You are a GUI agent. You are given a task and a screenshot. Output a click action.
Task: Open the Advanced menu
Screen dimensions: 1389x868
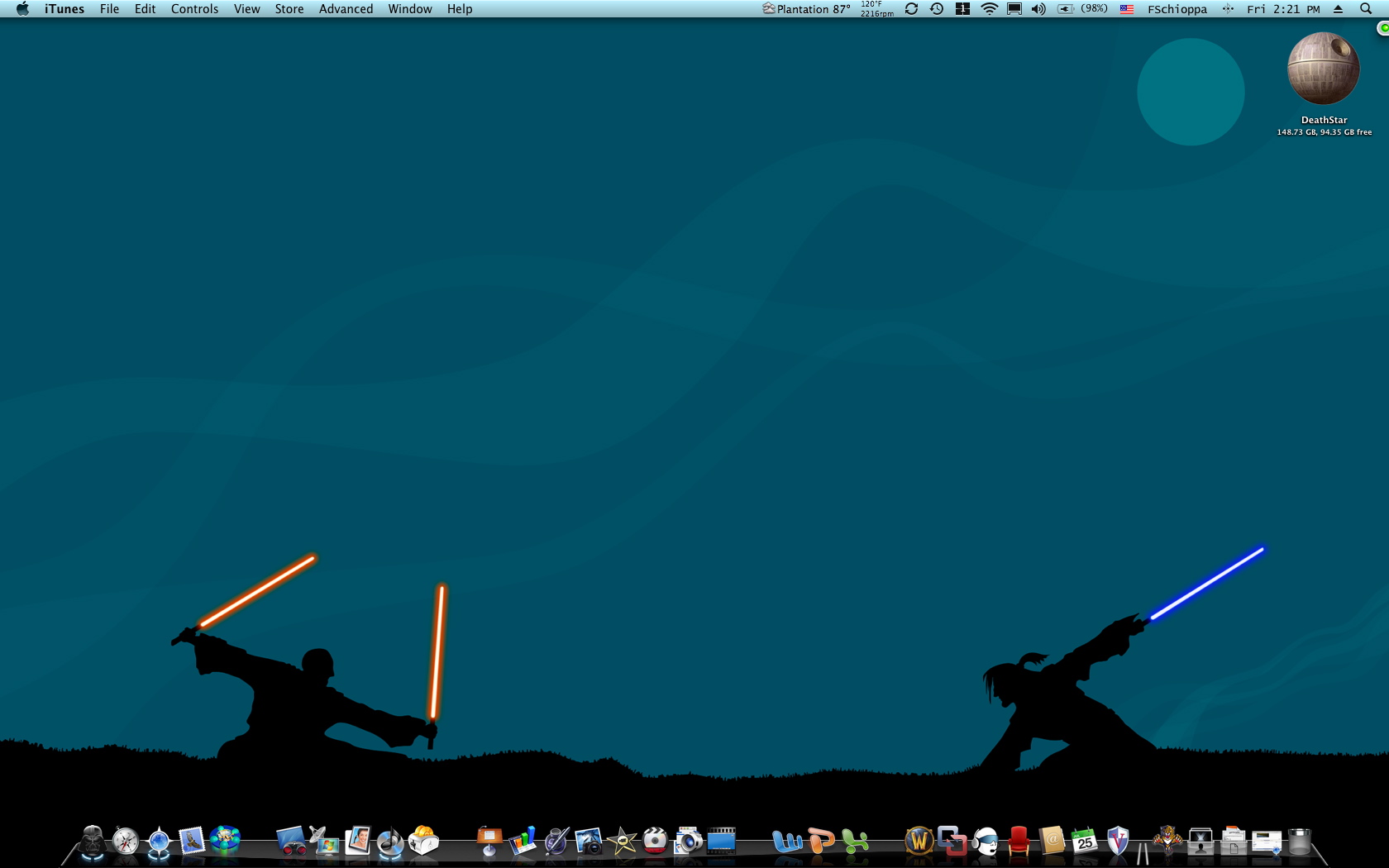tap(346, 9)
